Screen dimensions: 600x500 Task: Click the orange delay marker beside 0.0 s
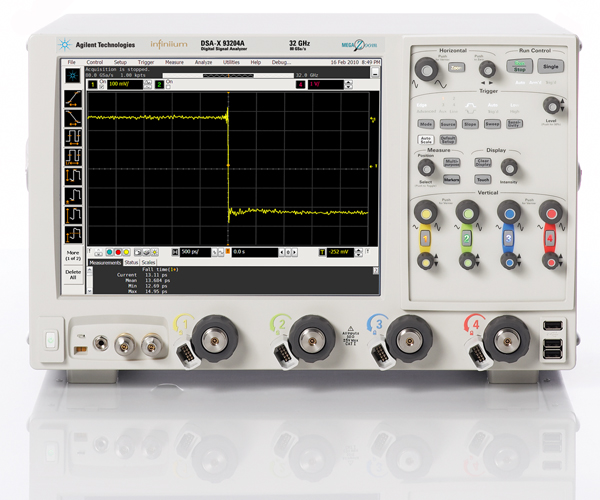pos(228,251)
